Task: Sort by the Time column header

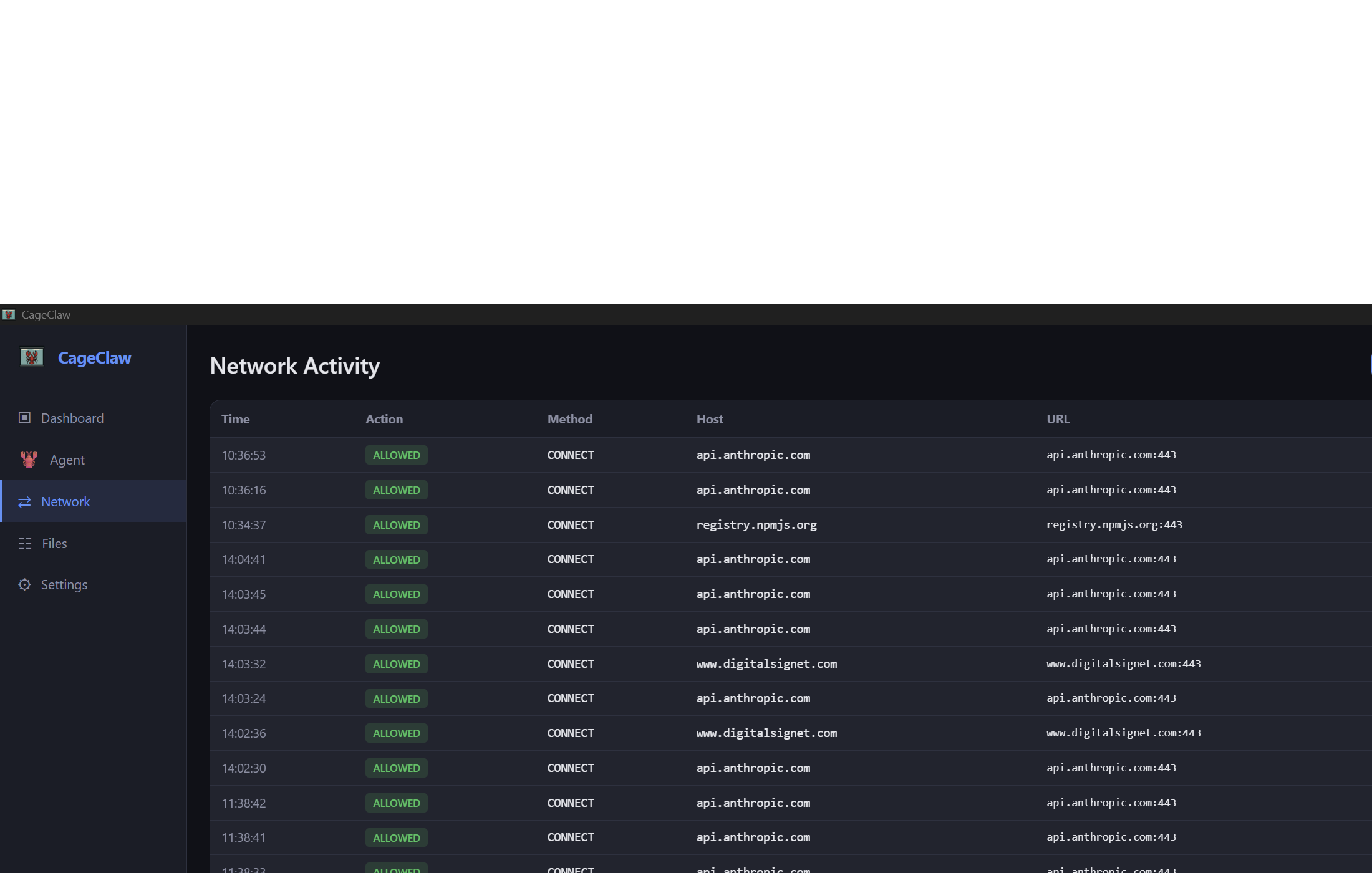Action: [235, 419]
